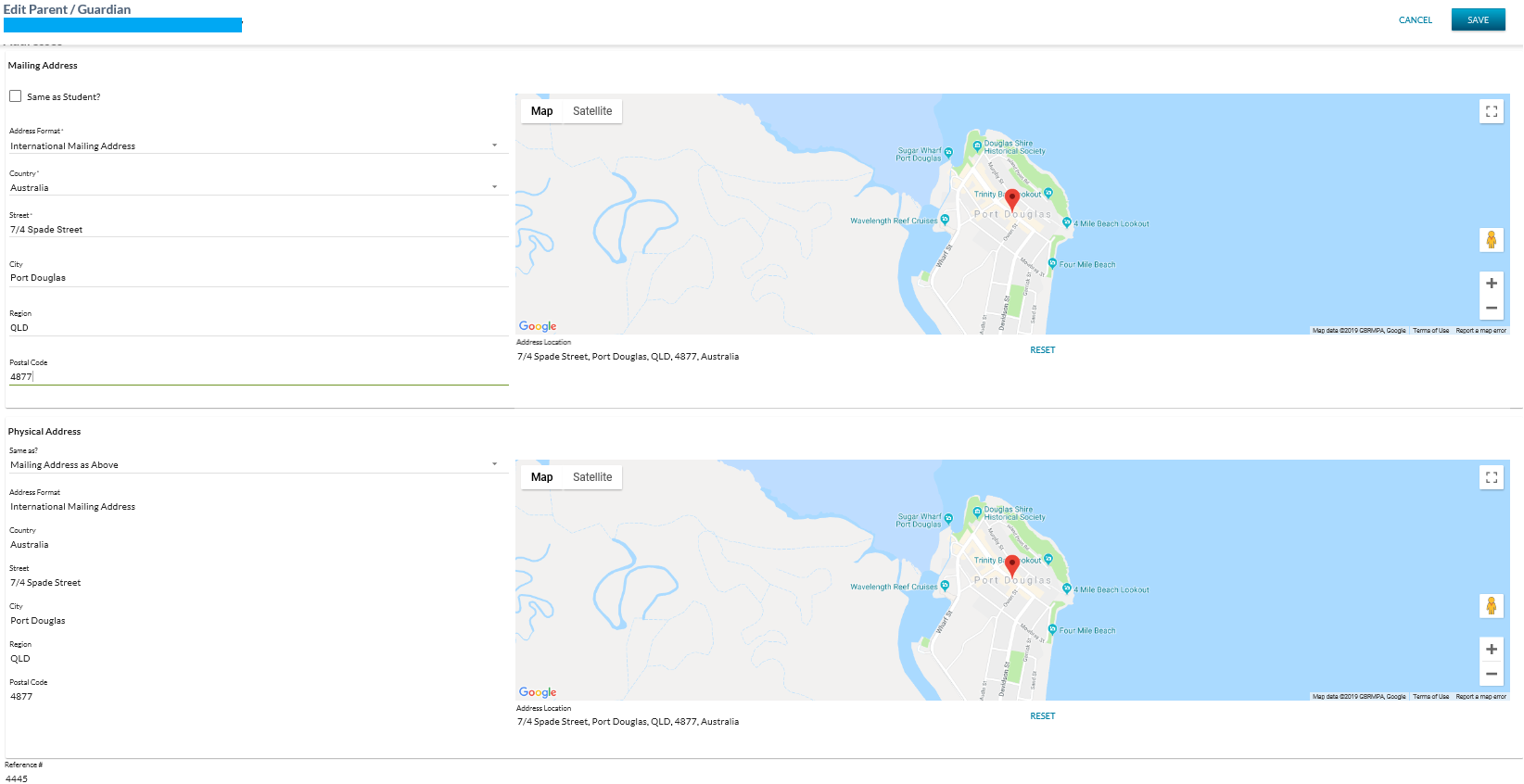This screenshot has height=784, width=1524.
Task: Toggle fullscreen on the mailing address map
Action: tap(1491, 111)
